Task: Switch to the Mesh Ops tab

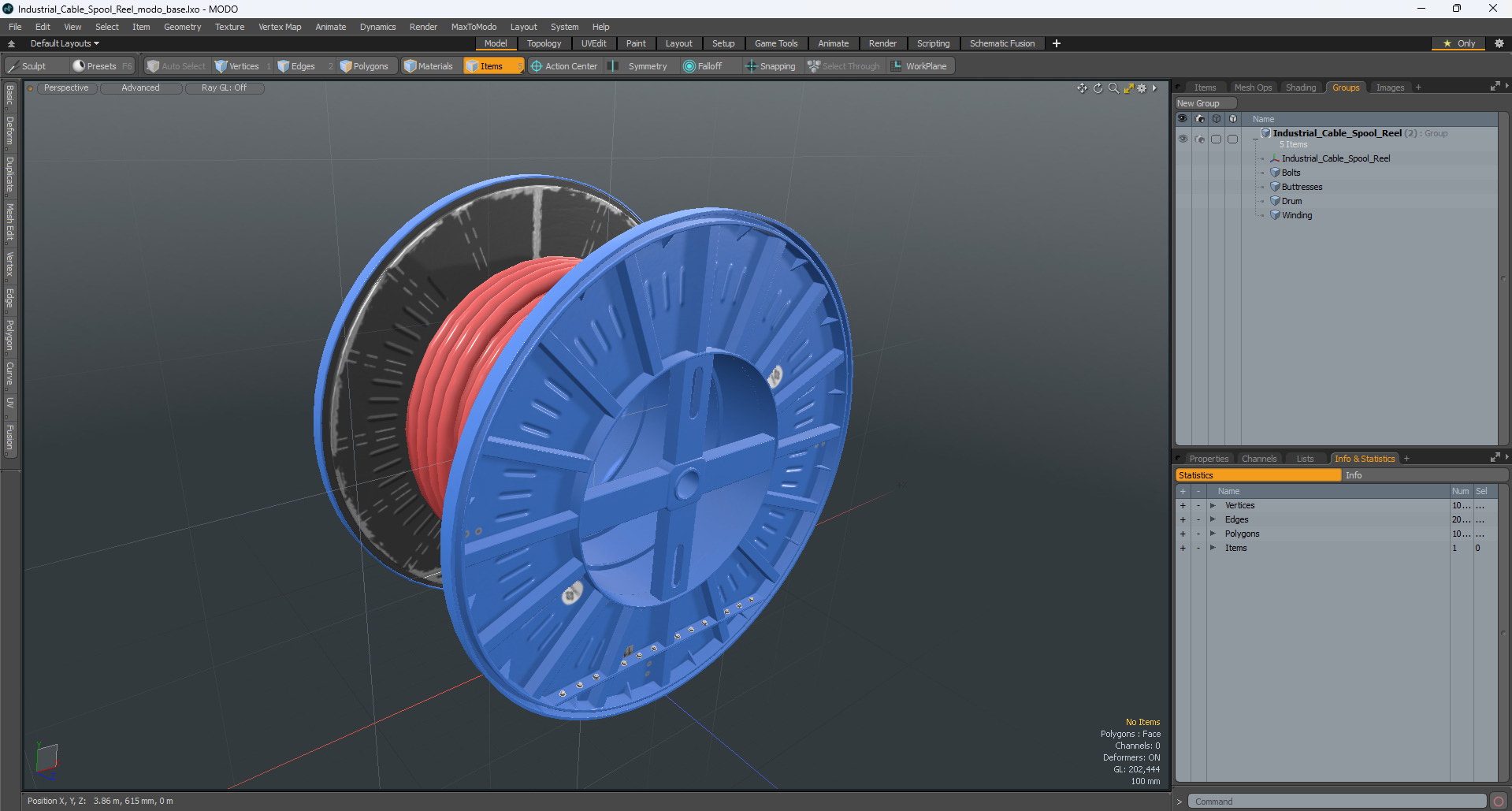Action: pyautogui.click(x=1253, y=87)
